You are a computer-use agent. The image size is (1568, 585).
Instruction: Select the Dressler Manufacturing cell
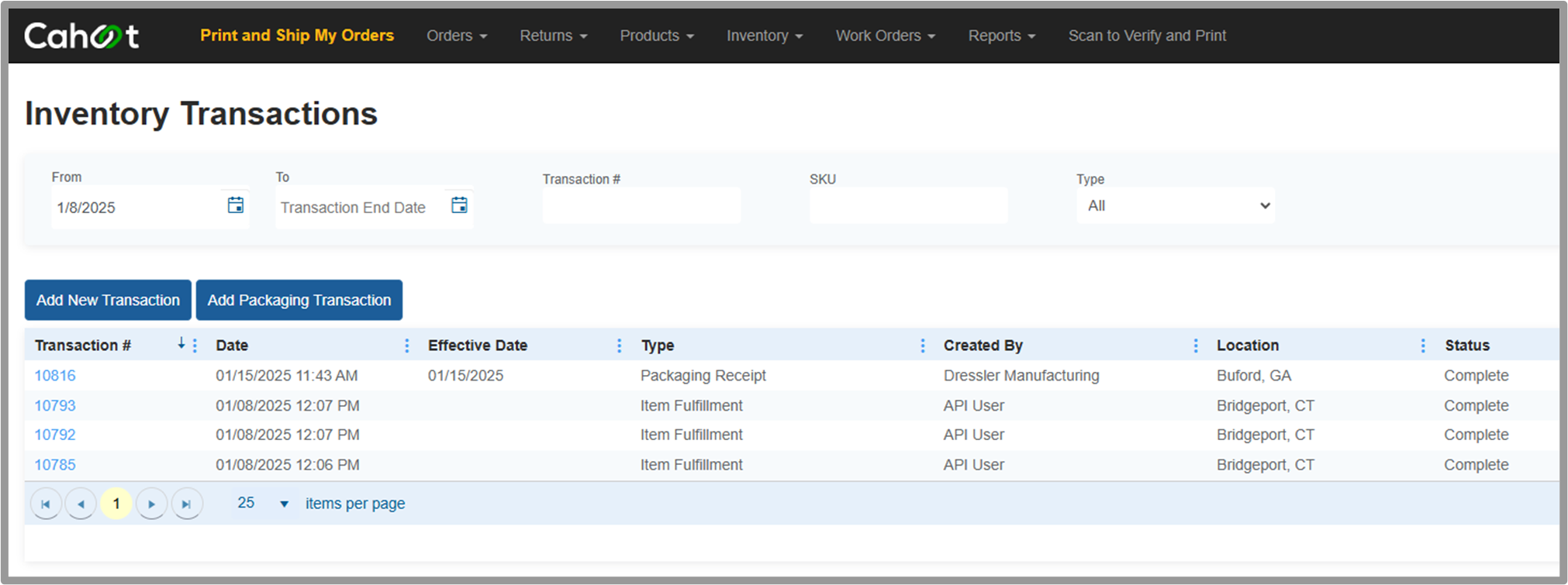click(1021, 376)
